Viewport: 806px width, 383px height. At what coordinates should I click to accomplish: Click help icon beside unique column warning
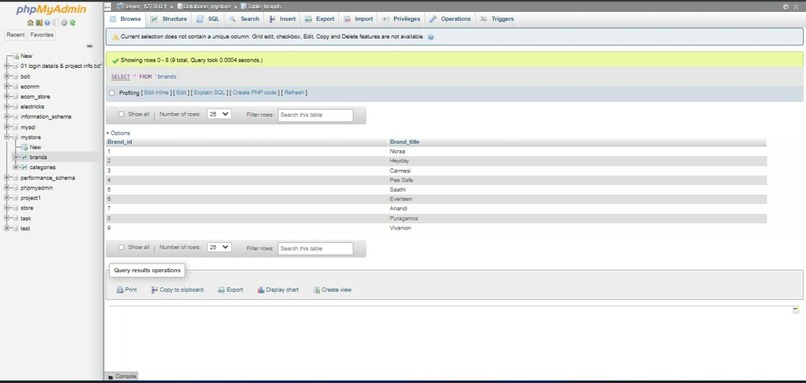pyautogui.click(x=431, y=37)
